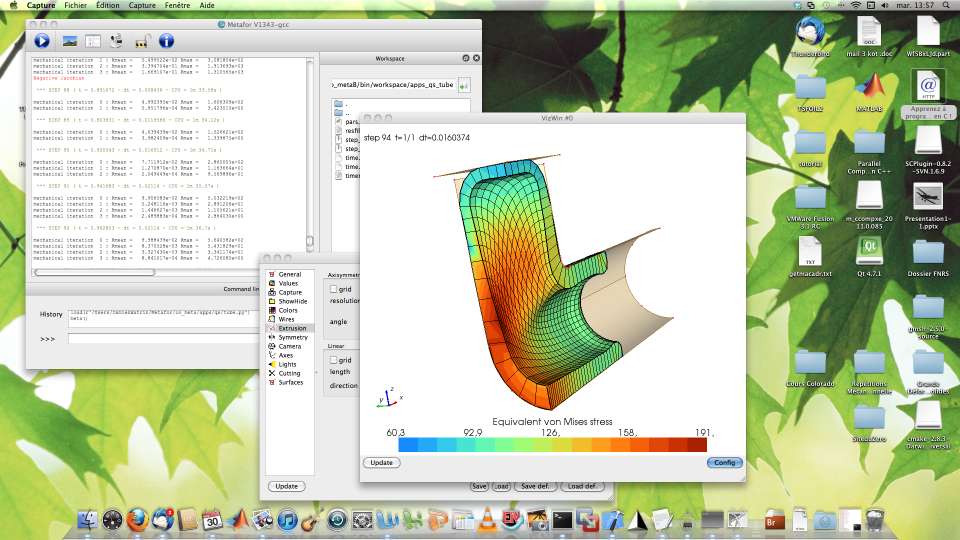
Task: Enable the Linear grid checkbox
Action: tap(334, 360)
